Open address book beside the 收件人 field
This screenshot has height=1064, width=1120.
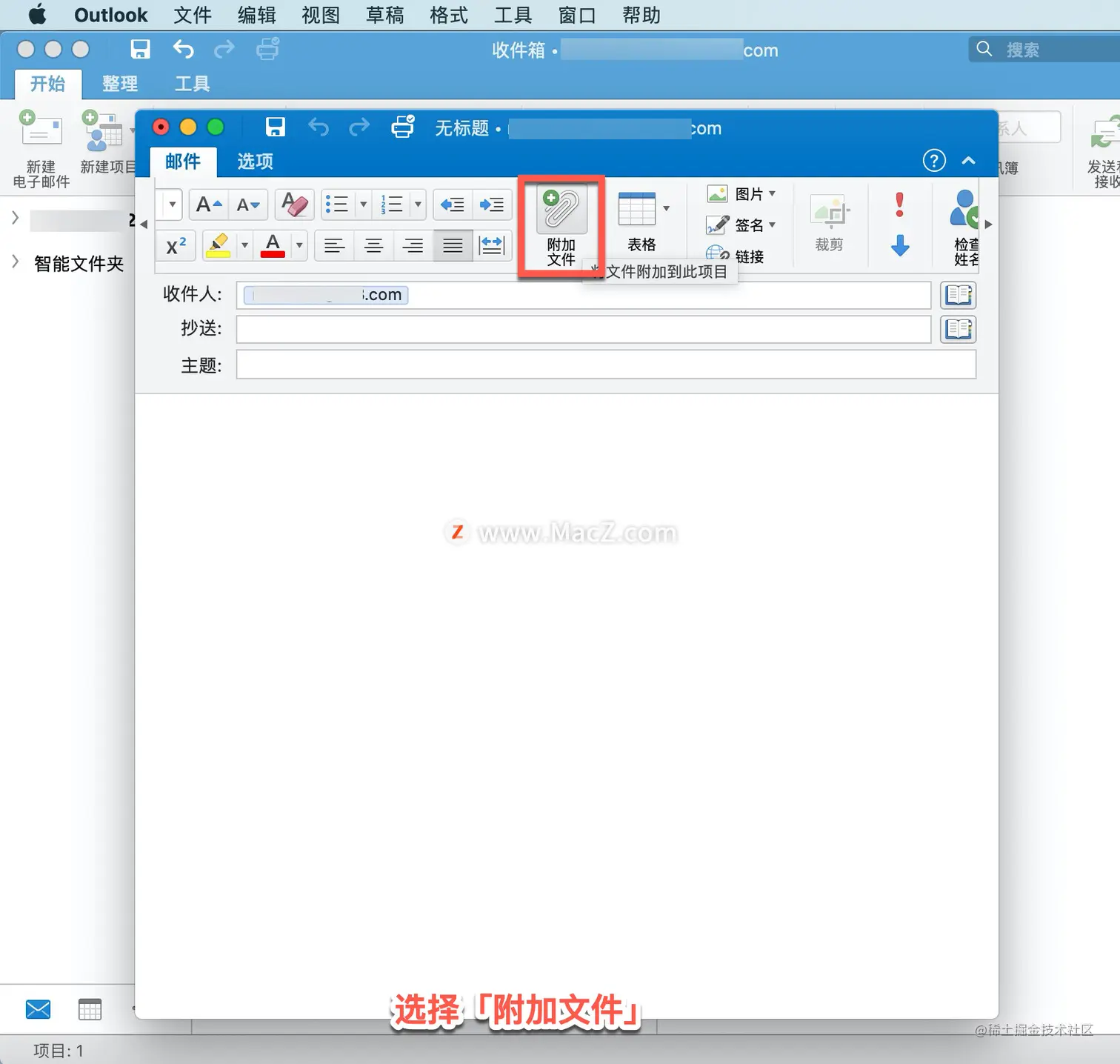[959, 295]
